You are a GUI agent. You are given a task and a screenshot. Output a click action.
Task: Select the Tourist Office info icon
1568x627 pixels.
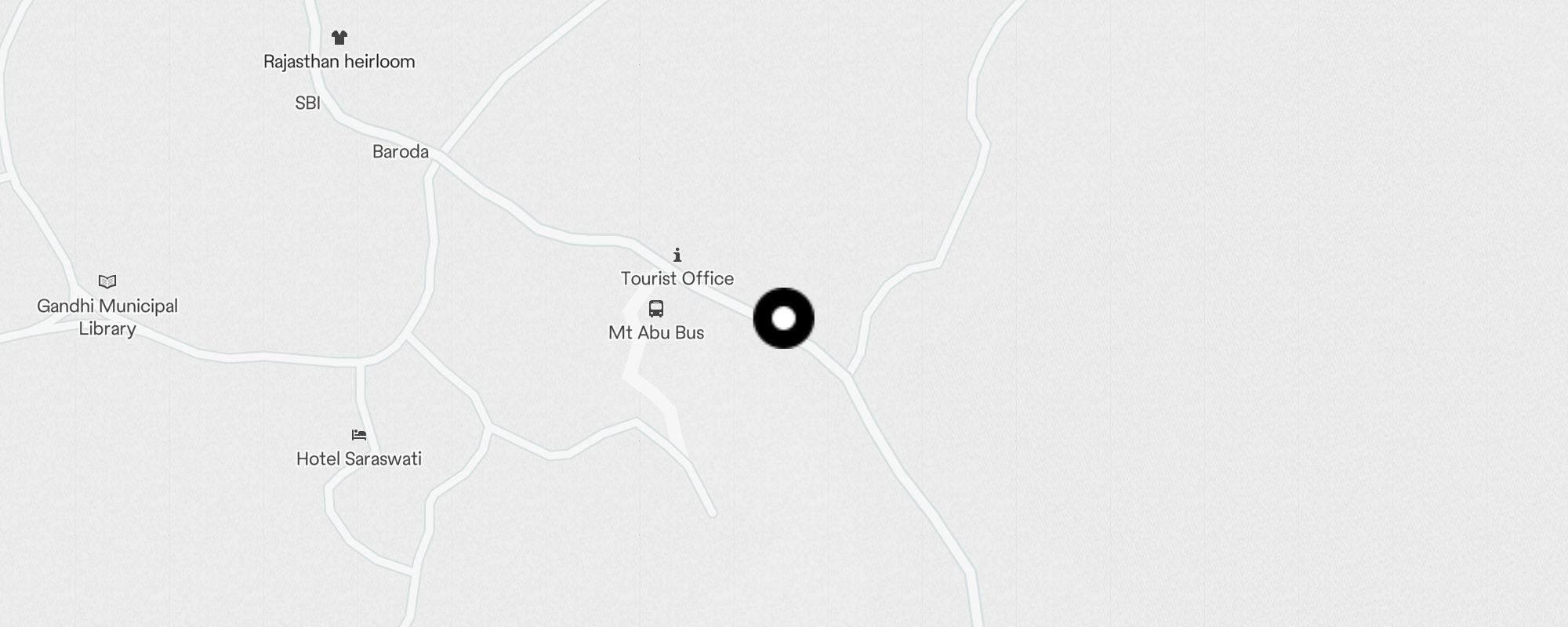pyautogui.click(x=677, y=255)
